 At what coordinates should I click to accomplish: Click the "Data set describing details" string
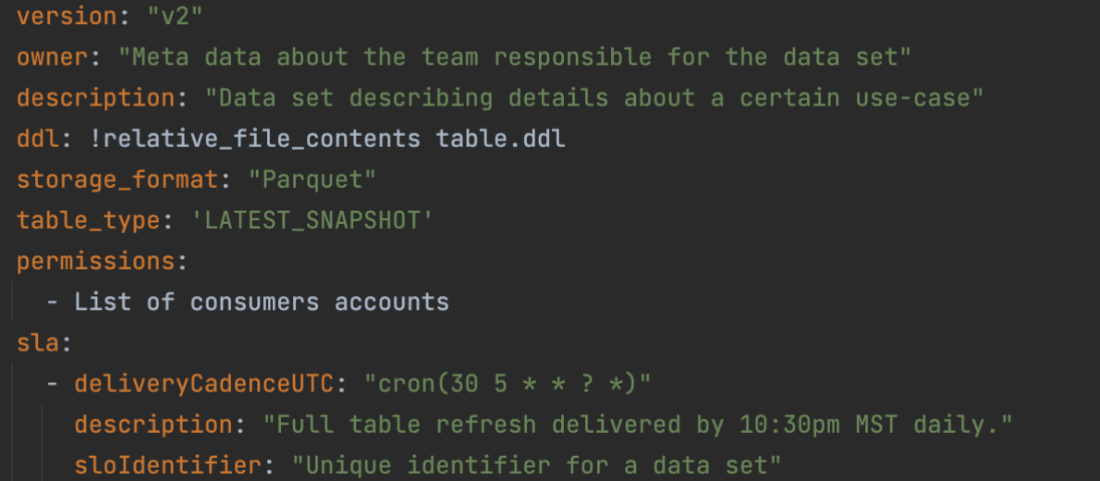pos(594,98)
